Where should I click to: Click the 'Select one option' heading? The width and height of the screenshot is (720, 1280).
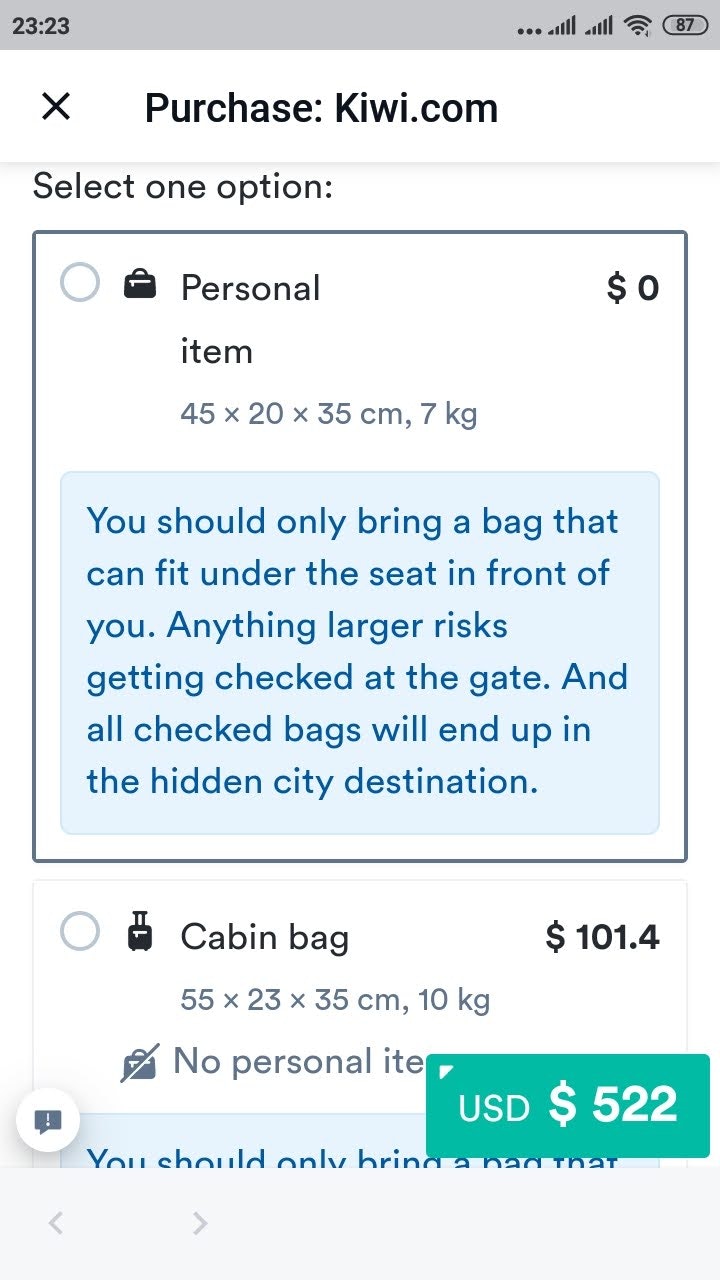(183, 186)
